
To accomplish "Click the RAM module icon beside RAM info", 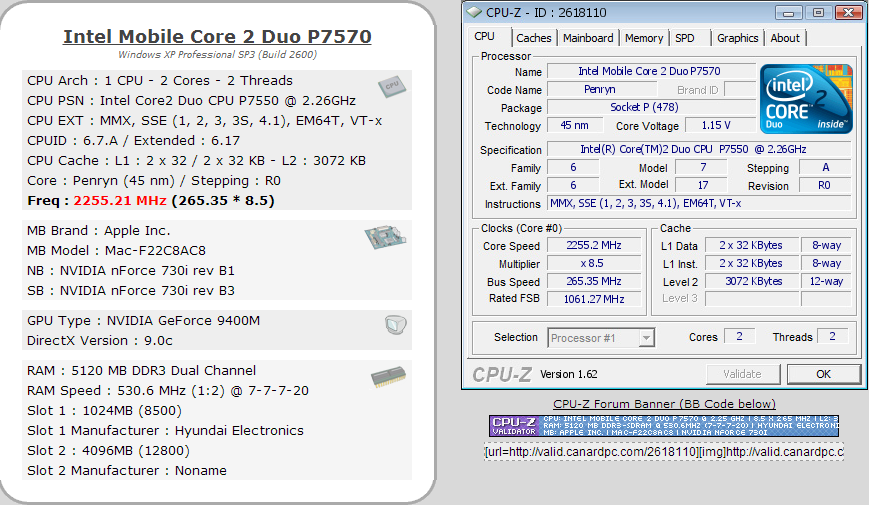I will pos(388,376).
